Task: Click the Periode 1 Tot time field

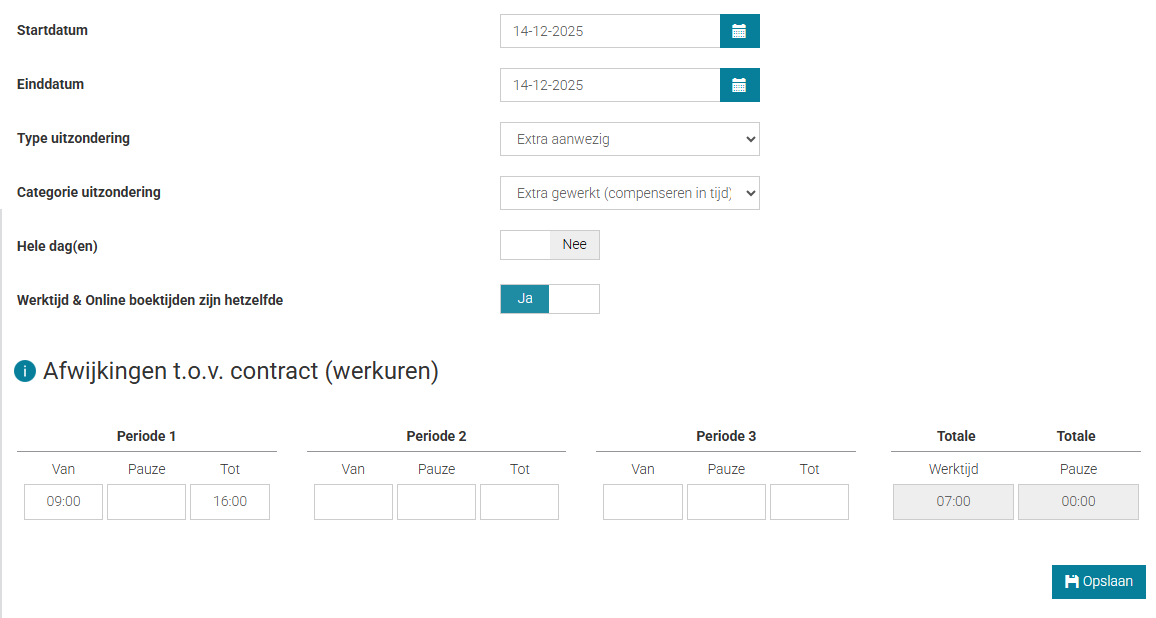Action: tap(230, 502)
